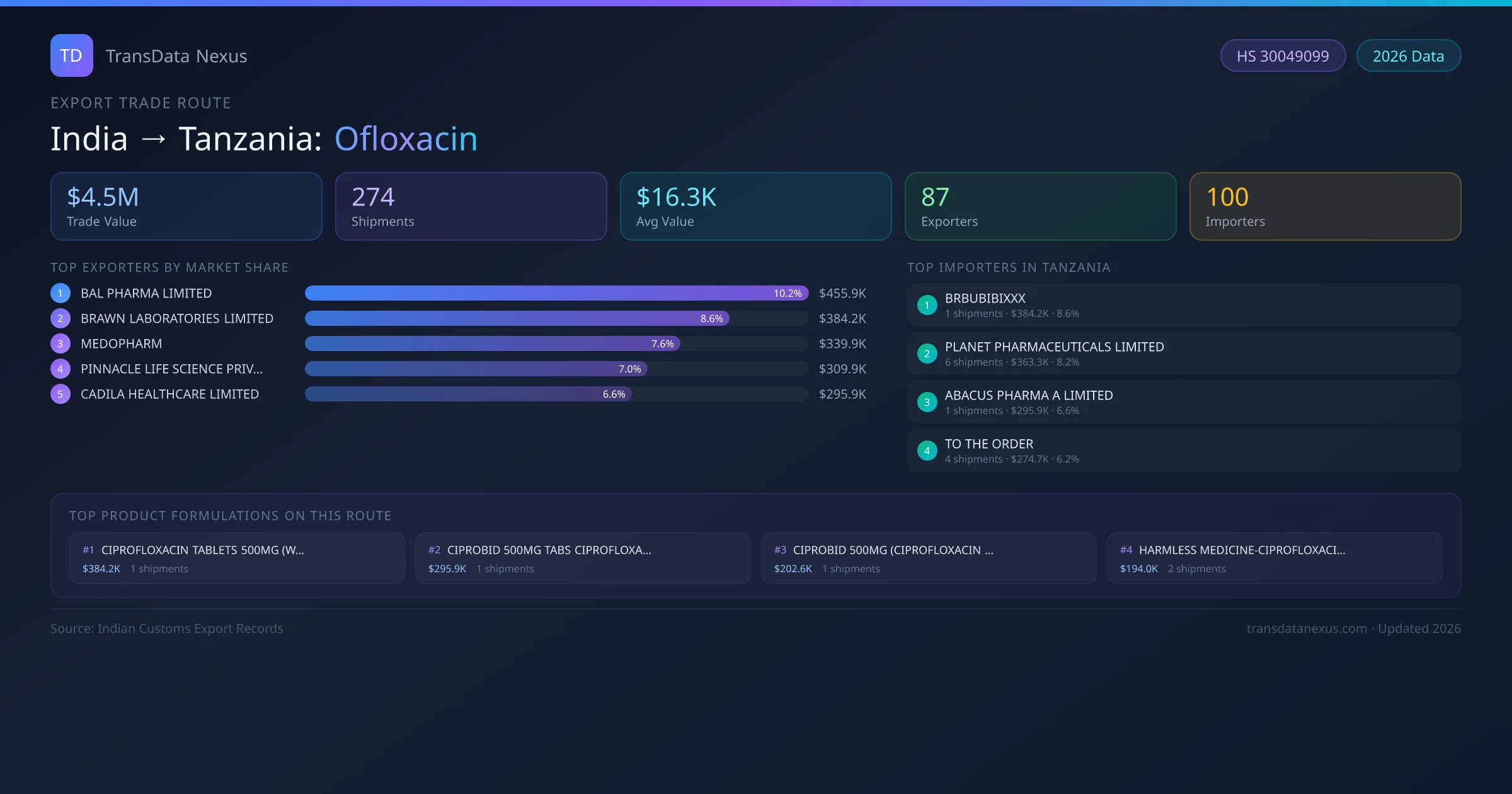Click green rank 2 badge for PLANET PHARMACEUTICALS

(927, 354)
